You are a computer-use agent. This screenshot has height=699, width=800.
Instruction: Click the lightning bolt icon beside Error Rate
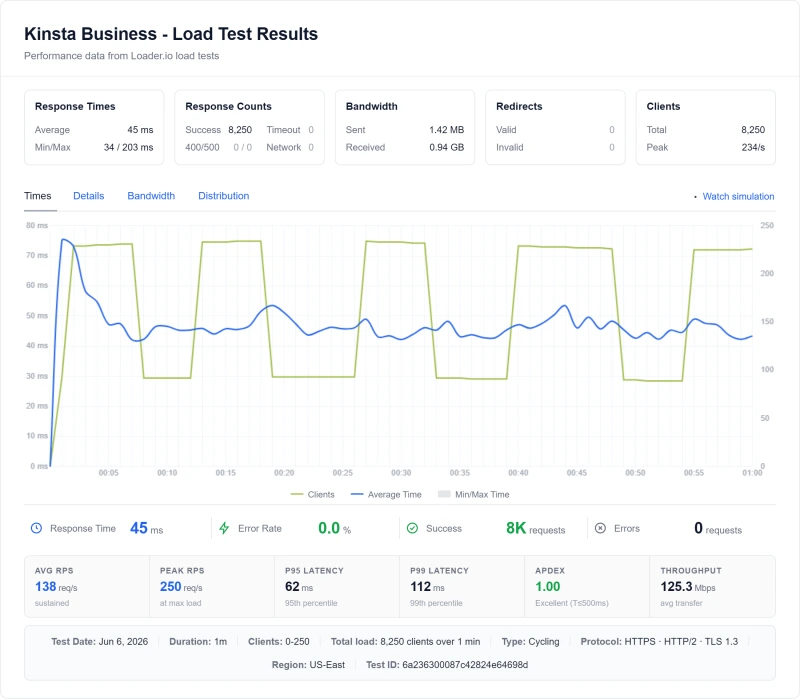coord(224,528)
